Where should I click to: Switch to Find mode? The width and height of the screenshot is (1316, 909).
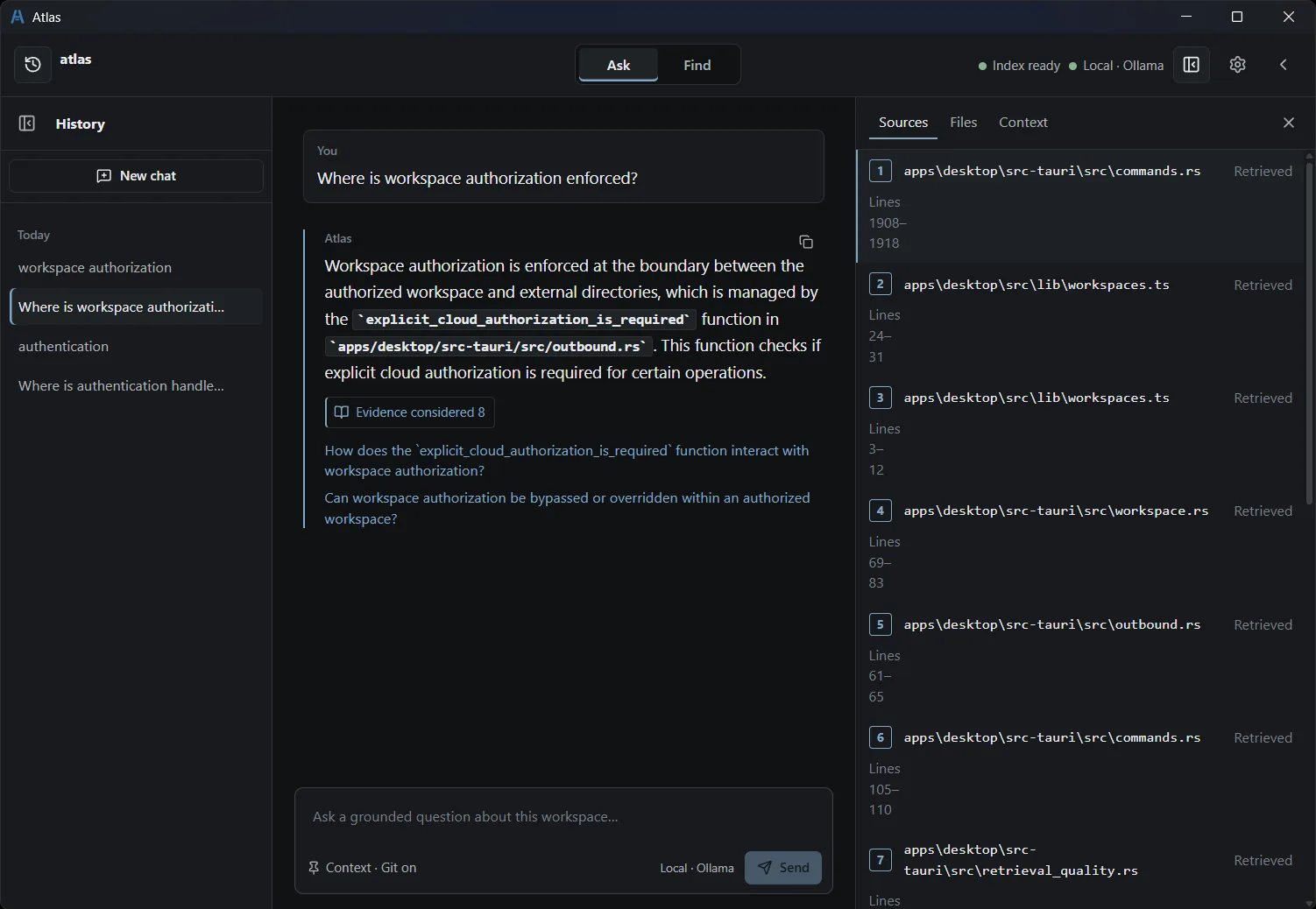click(x=697, y=65)
